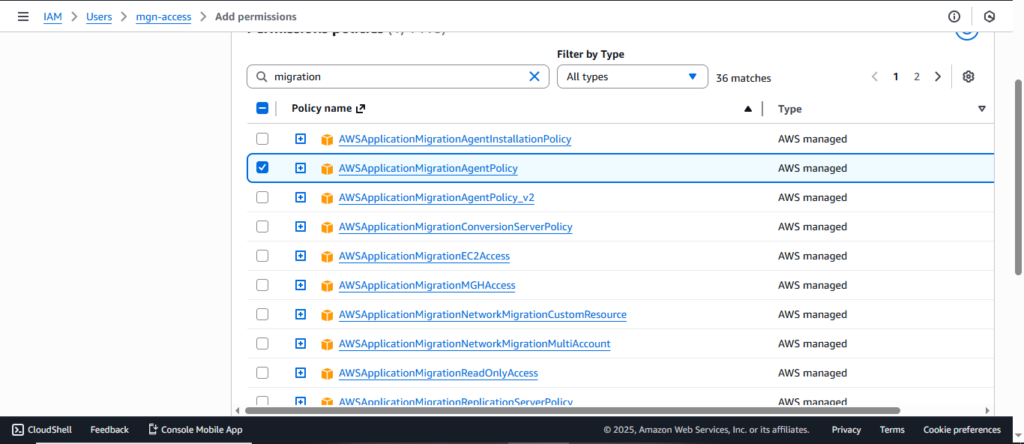
Task: Go to page 2 of results
Action: [916, 77]
